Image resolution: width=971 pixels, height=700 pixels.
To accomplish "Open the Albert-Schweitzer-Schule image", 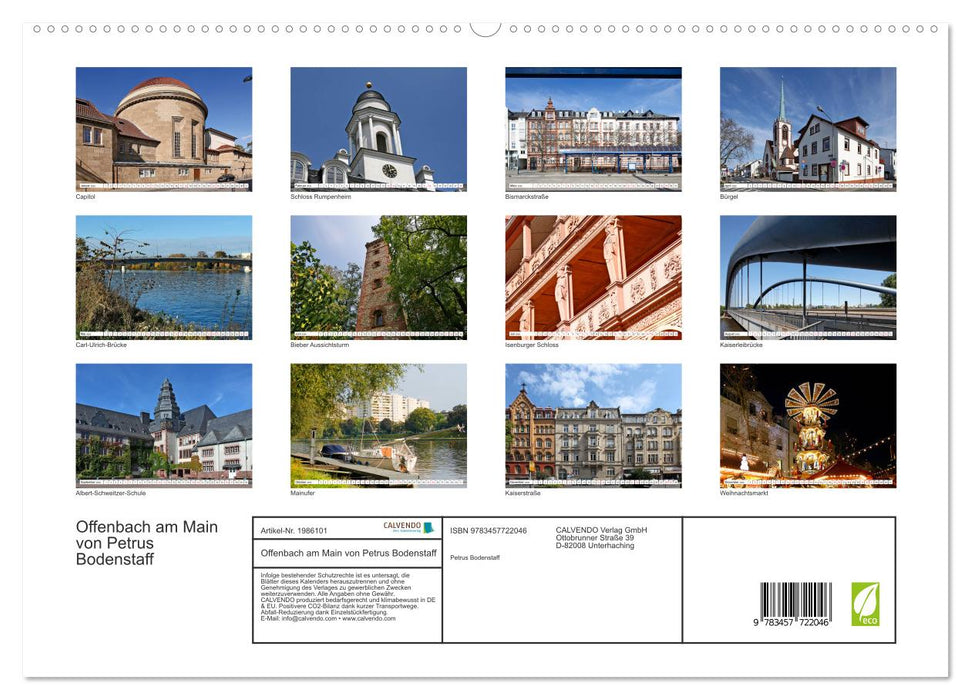I will (x=163, y=425).
